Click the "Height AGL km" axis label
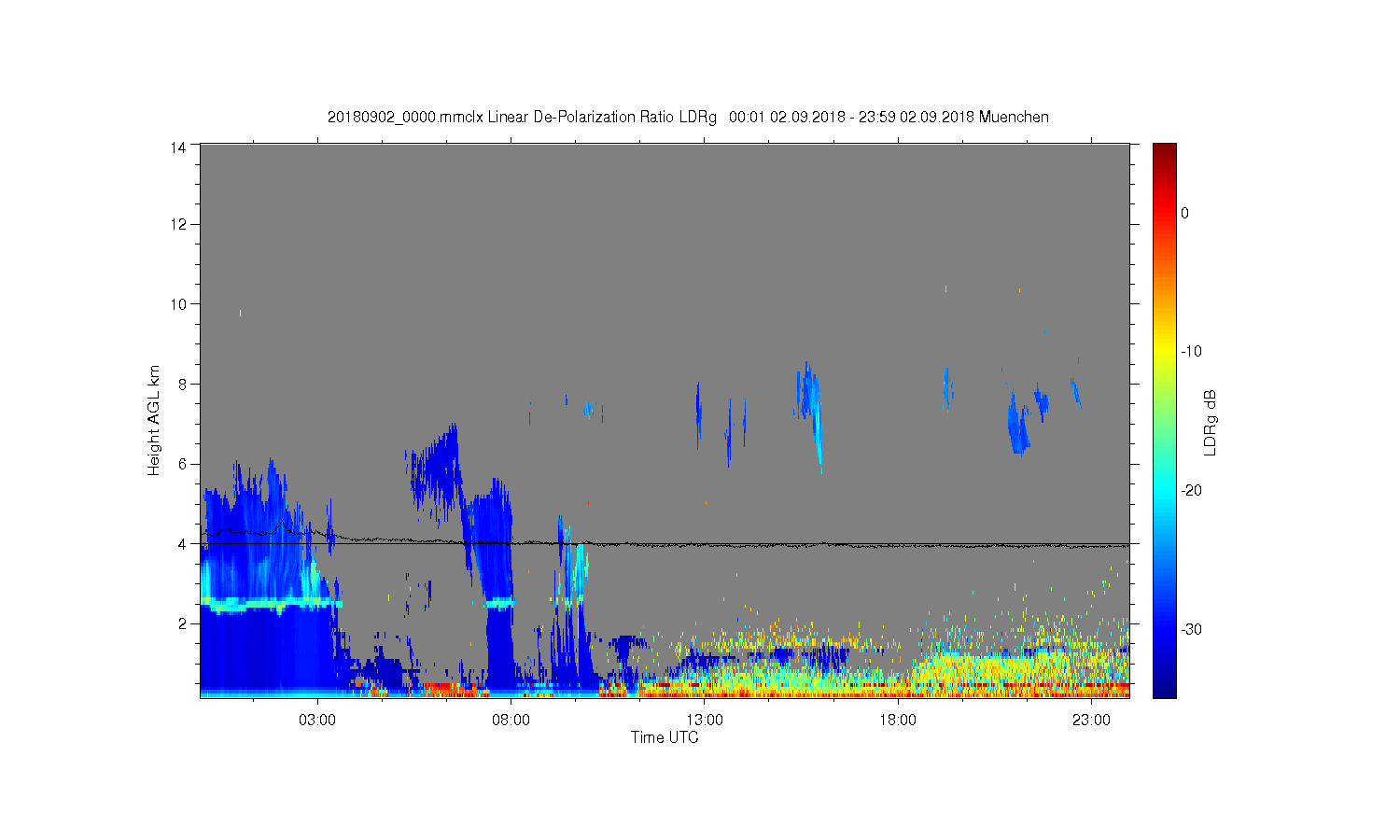The image size is (1400, 840). click(x=154, y=420)
